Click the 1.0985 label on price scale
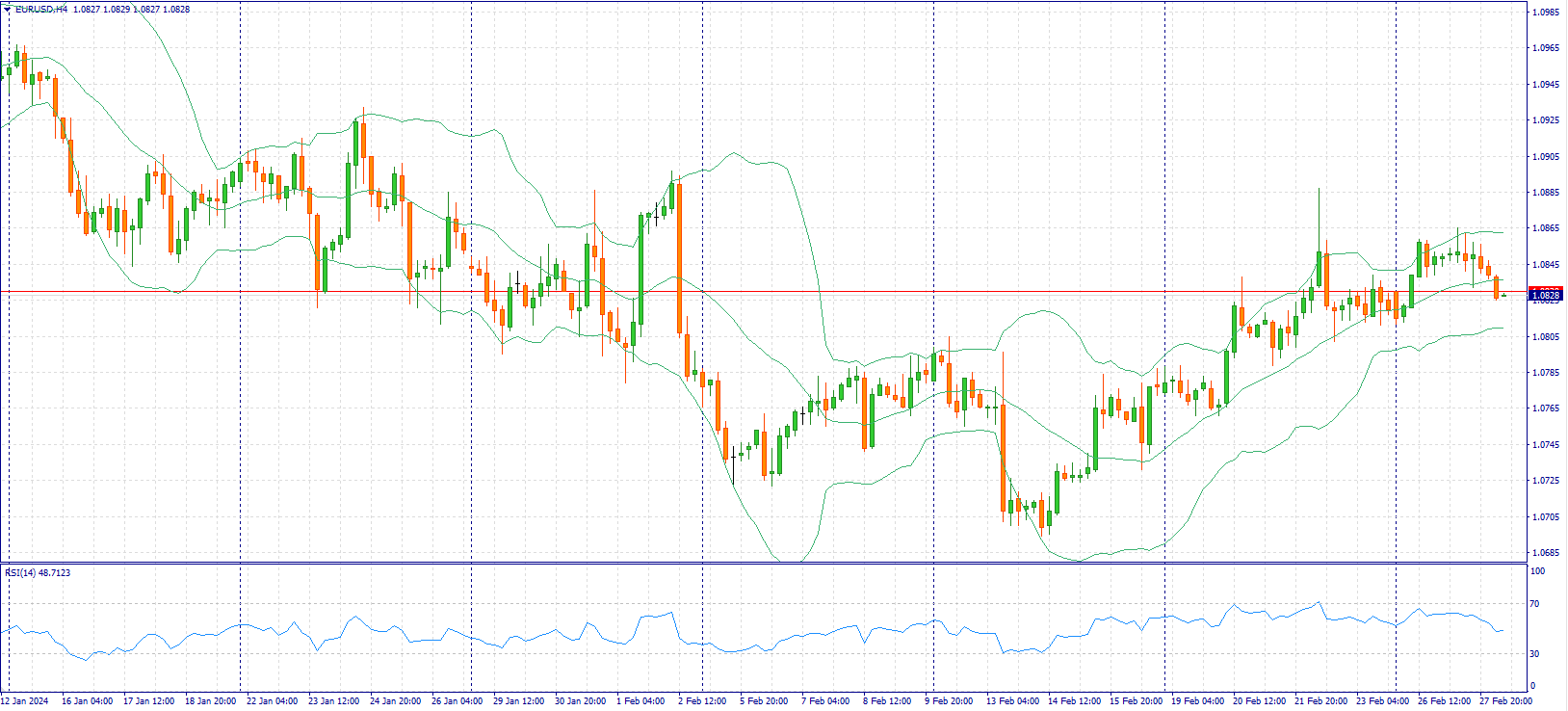Viewport: 1568px width, 711px height. point(1545,13)
